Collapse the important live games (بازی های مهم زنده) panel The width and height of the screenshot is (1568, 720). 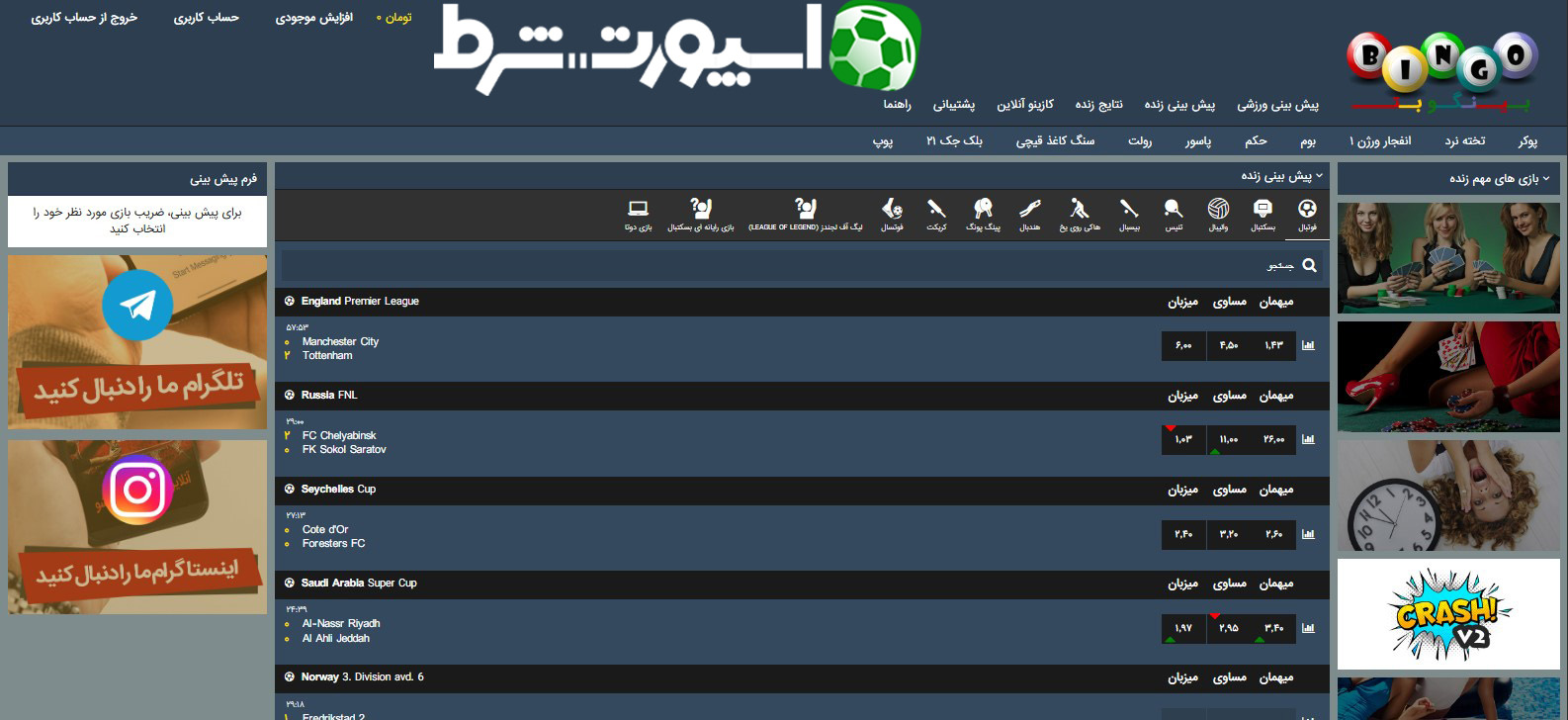[1546, 179]
